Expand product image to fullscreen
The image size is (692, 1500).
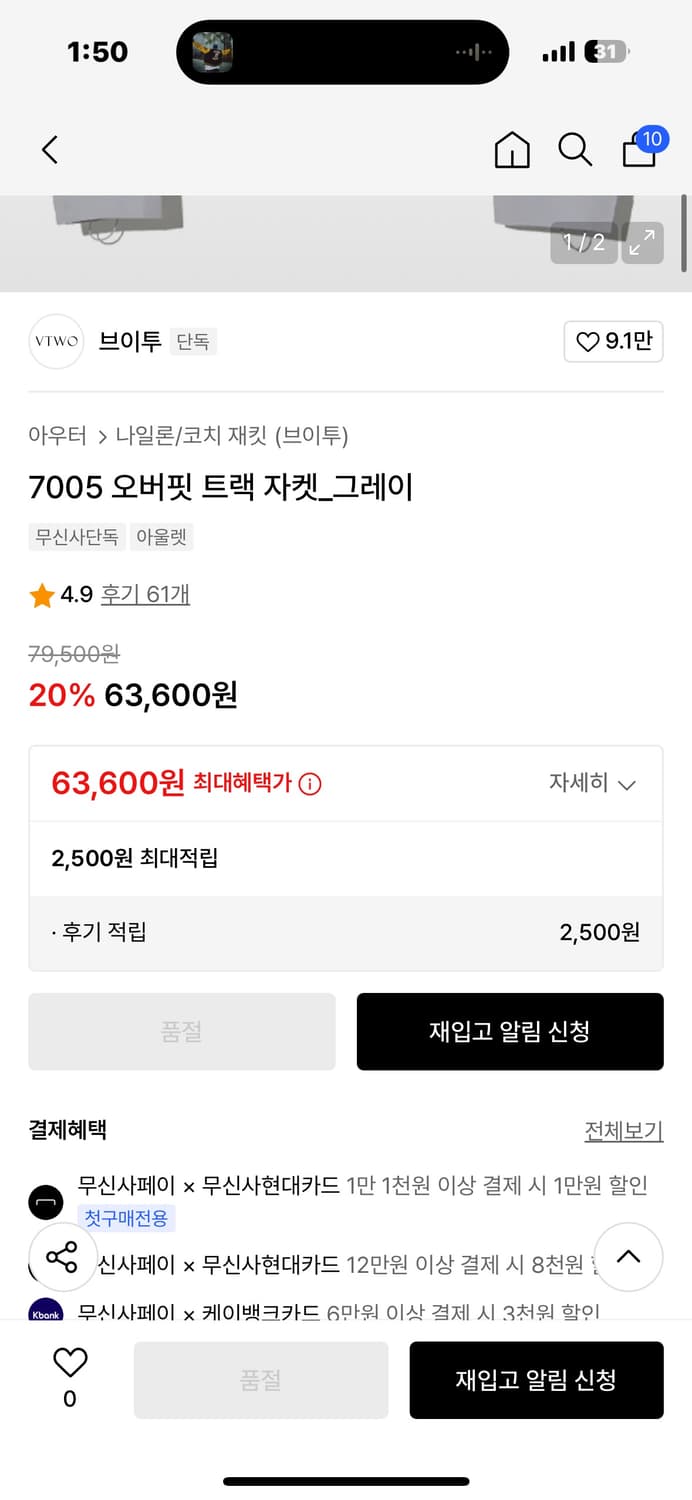[x=642, y=242]
